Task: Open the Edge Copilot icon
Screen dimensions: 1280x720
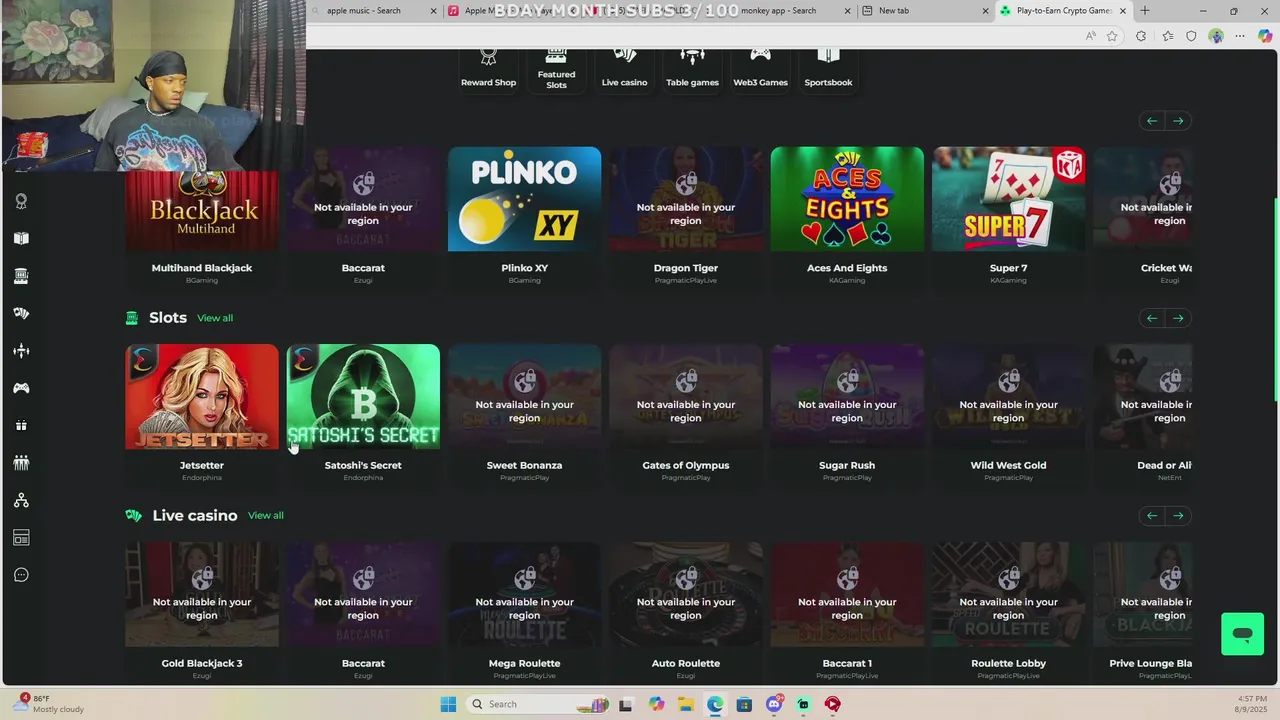Action: pyautogui.click(x=1265, y=36)
